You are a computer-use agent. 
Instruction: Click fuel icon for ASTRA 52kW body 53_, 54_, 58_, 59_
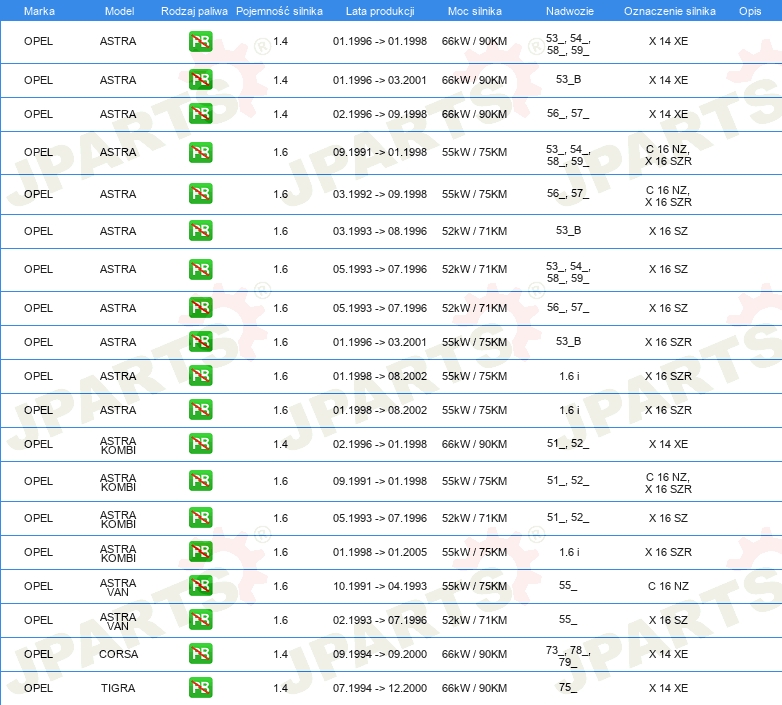coord(200,269)
